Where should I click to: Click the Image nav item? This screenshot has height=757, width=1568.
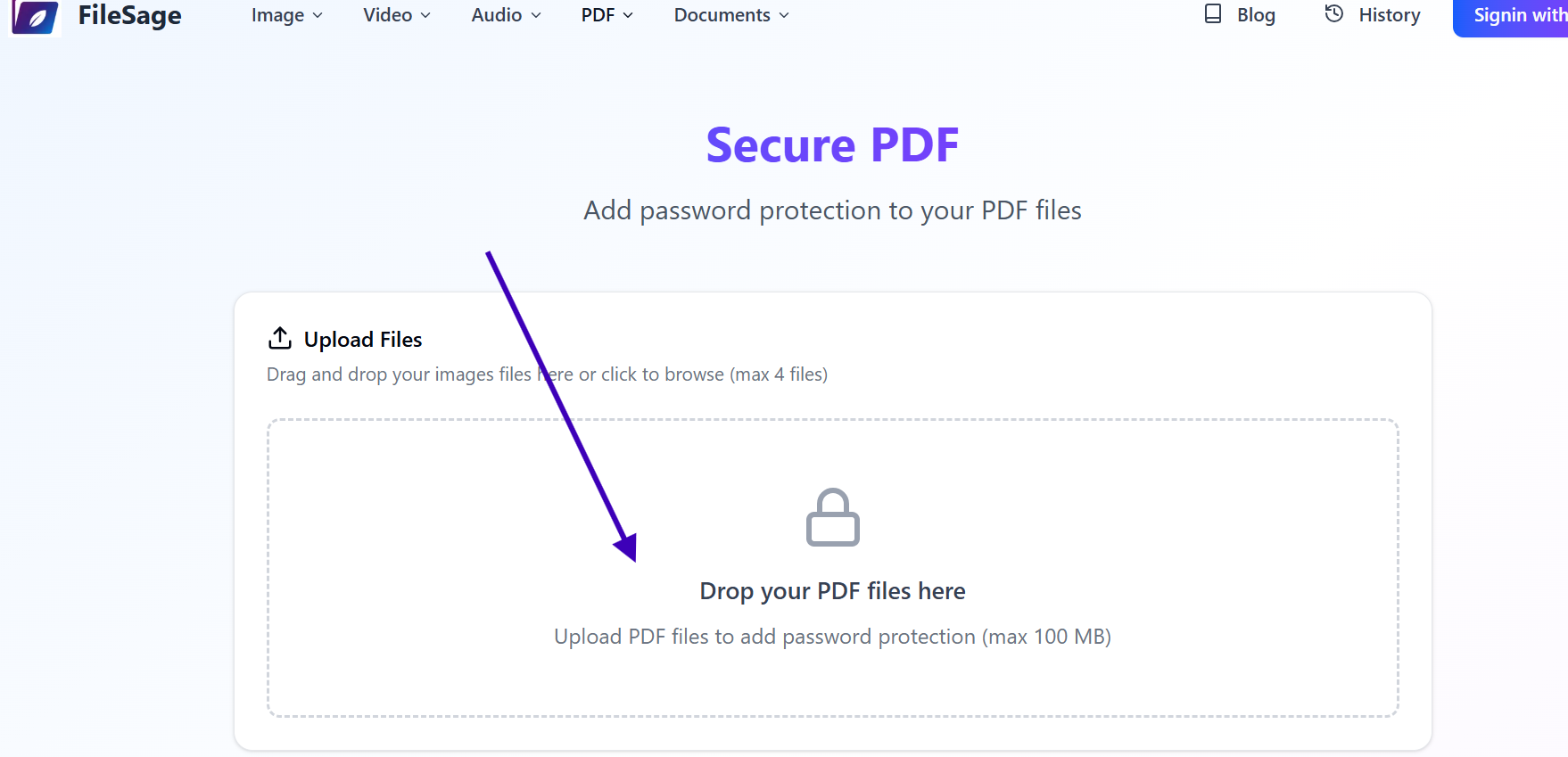[277, 15]
